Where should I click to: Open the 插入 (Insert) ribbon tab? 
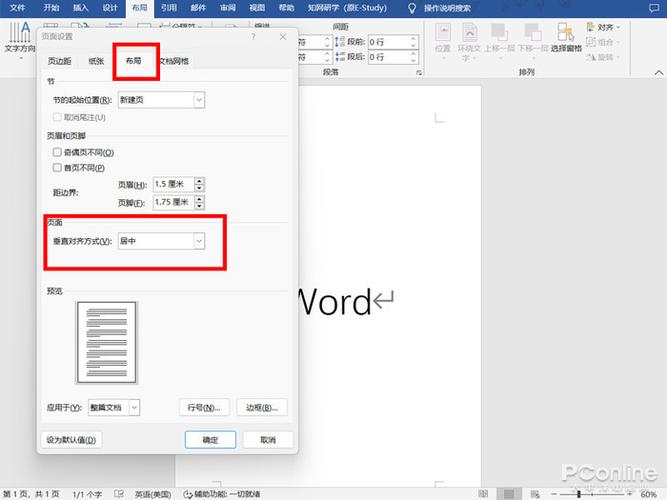point(80,8)
